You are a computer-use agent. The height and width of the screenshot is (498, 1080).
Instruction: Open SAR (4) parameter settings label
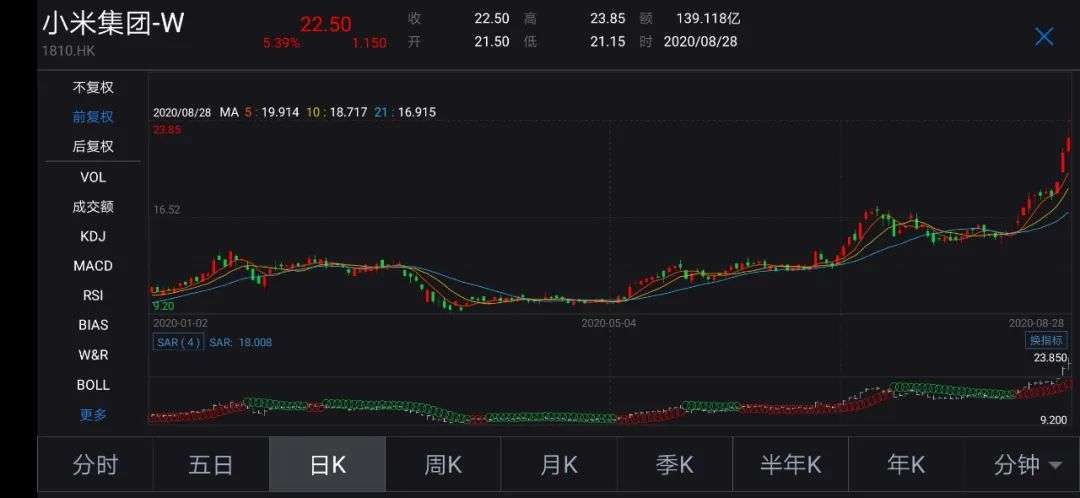click(178, 342)
